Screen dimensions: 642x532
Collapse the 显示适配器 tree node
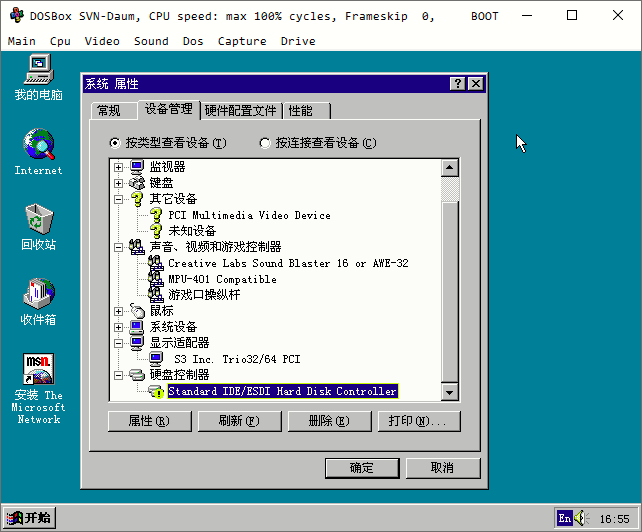click(118, 343)
